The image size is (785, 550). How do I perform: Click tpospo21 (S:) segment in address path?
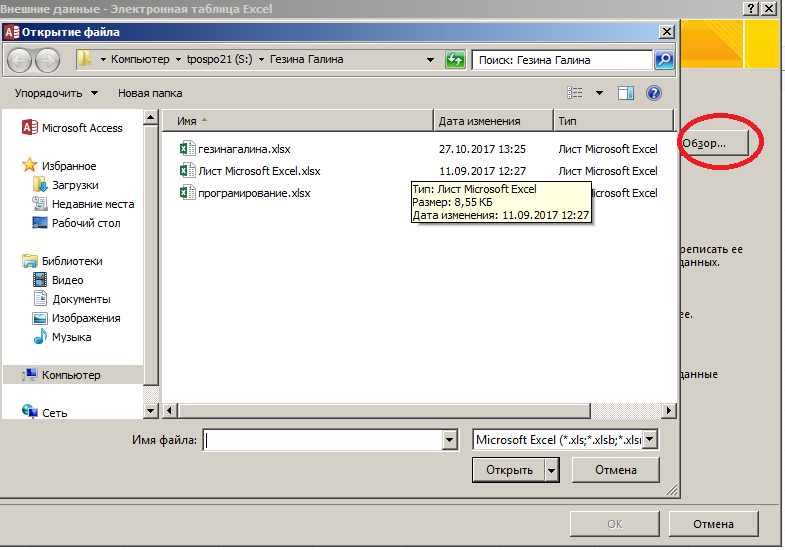click(220, 60)
